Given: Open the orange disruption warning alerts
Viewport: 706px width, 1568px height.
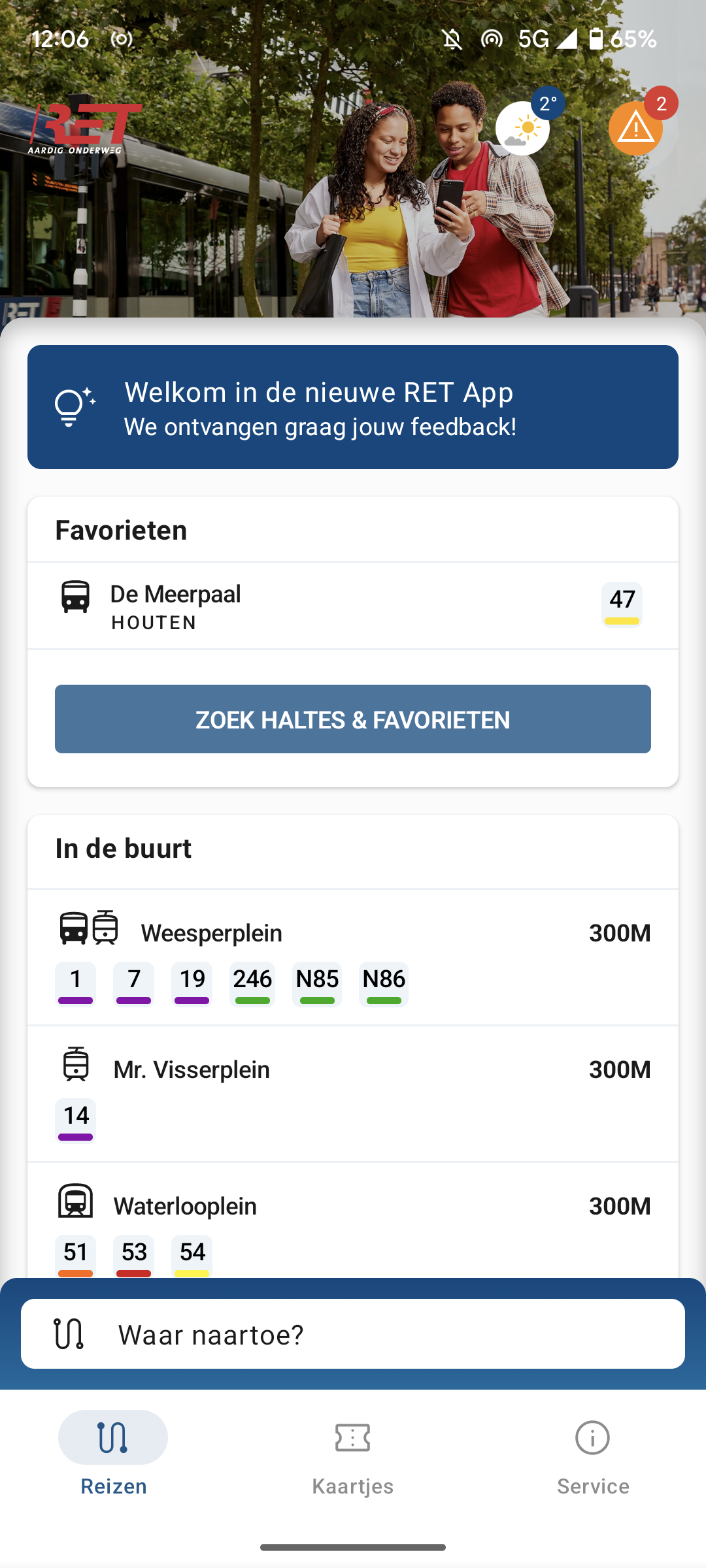Looking at the screenshot, I should (636, 128).
